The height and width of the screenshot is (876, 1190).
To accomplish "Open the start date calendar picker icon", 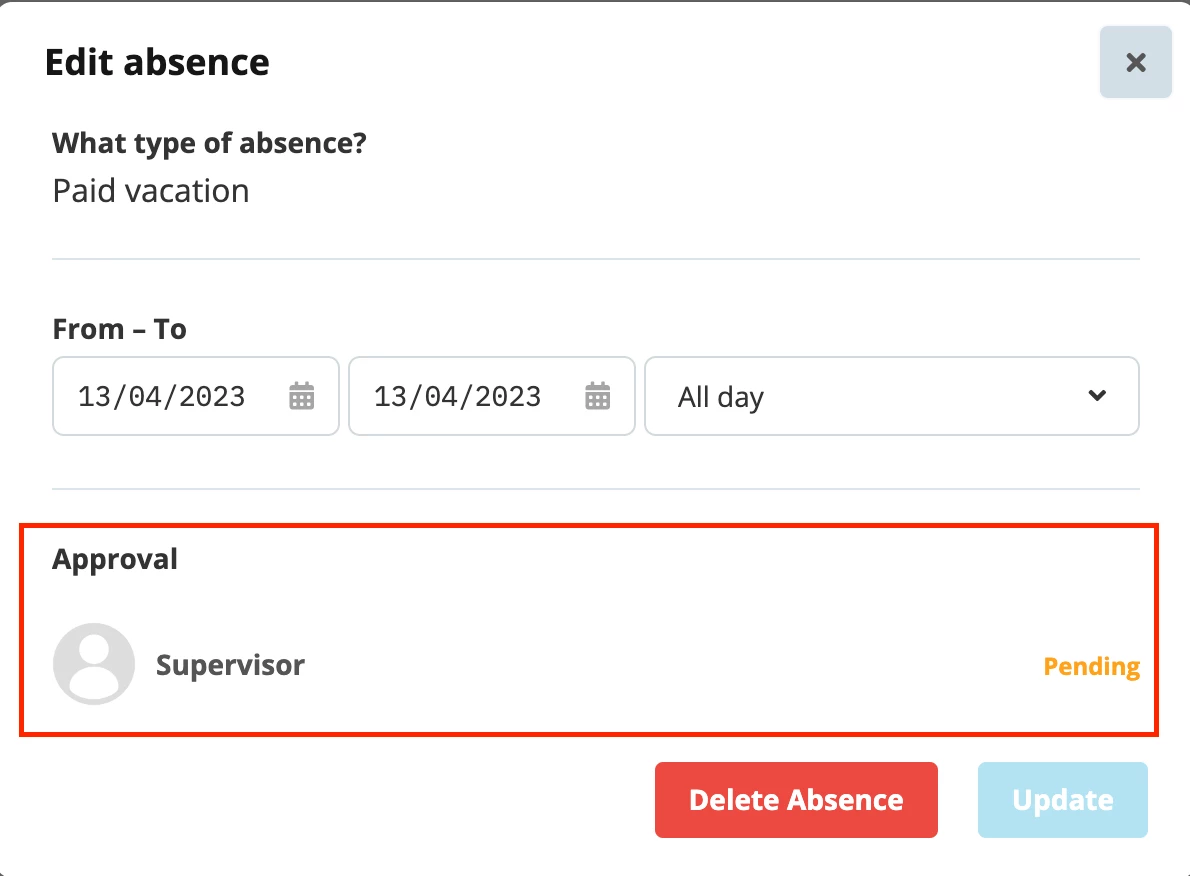I will tap(301, 396).
